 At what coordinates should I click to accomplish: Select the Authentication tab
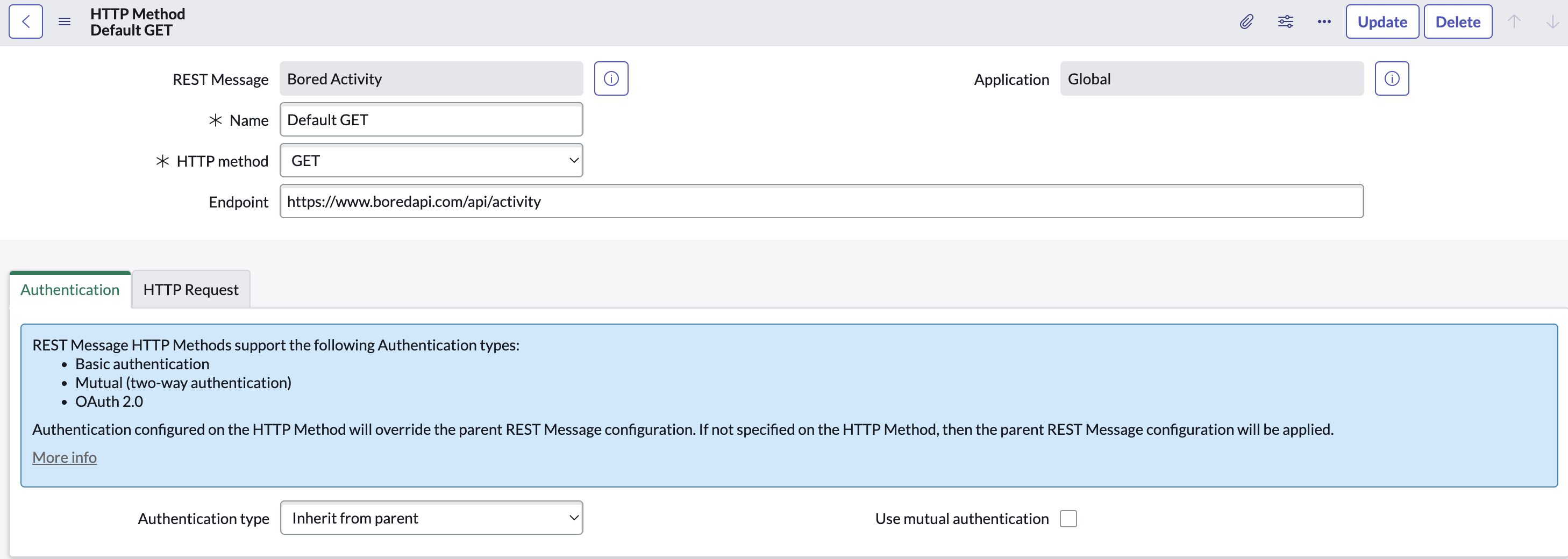(x=69, y=290)
